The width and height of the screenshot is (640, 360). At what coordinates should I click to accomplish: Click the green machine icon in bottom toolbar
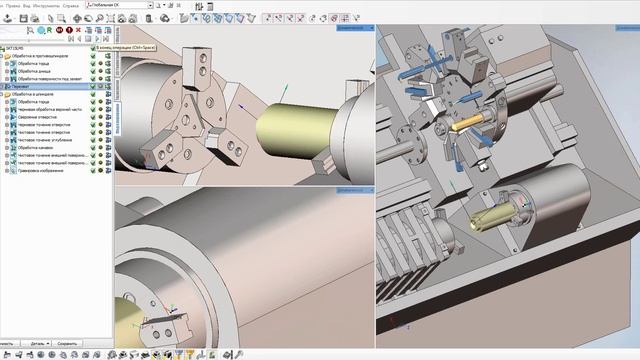(212, 355)
